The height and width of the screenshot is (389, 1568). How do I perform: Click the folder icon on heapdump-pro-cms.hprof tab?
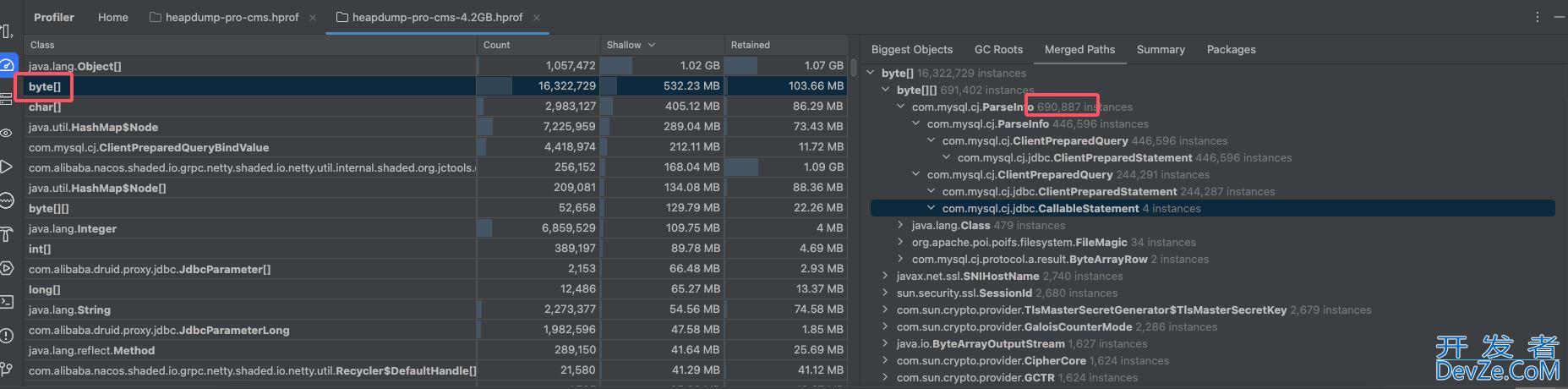click(x=156, y=17)
